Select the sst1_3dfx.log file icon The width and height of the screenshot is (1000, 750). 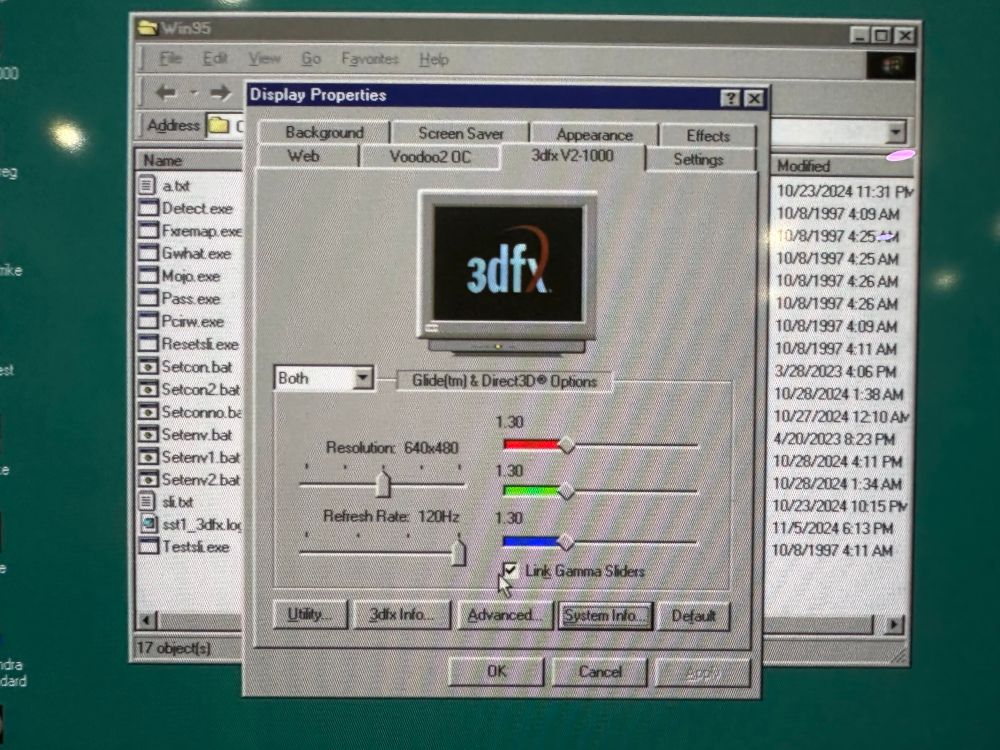pos(149,524)
